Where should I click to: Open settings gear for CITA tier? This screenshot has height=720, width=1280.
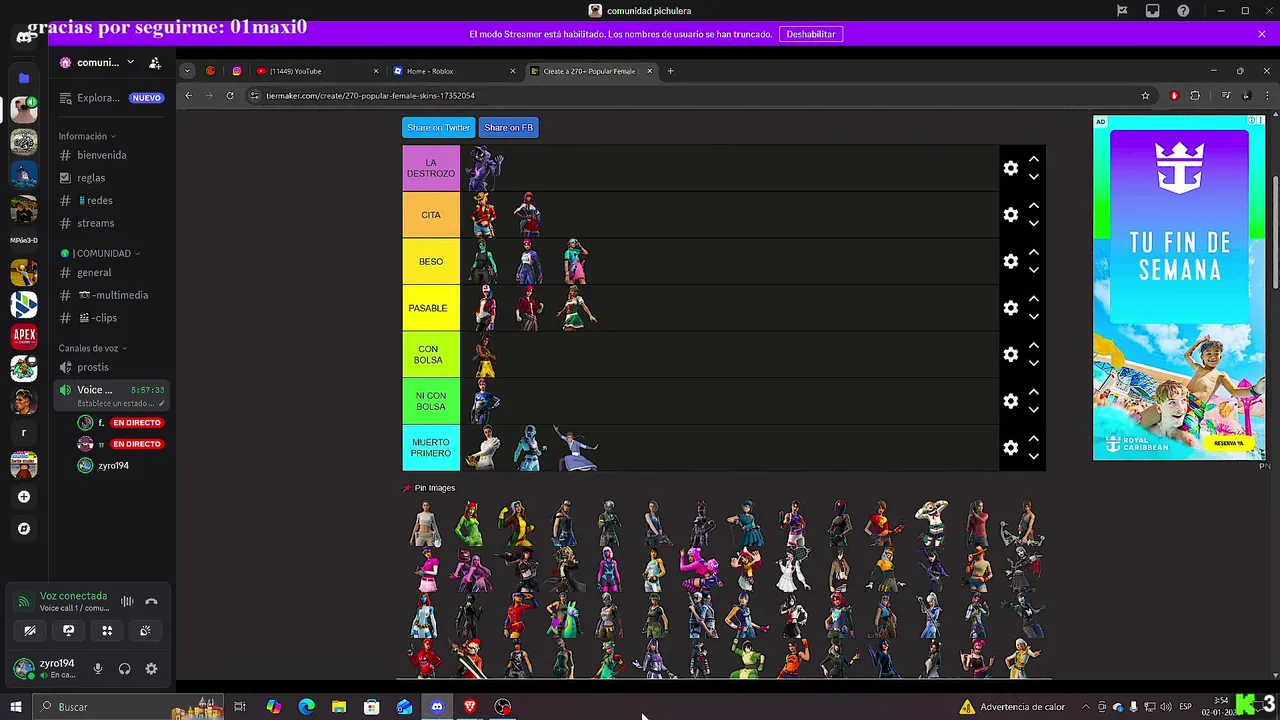pos(1010,215)
